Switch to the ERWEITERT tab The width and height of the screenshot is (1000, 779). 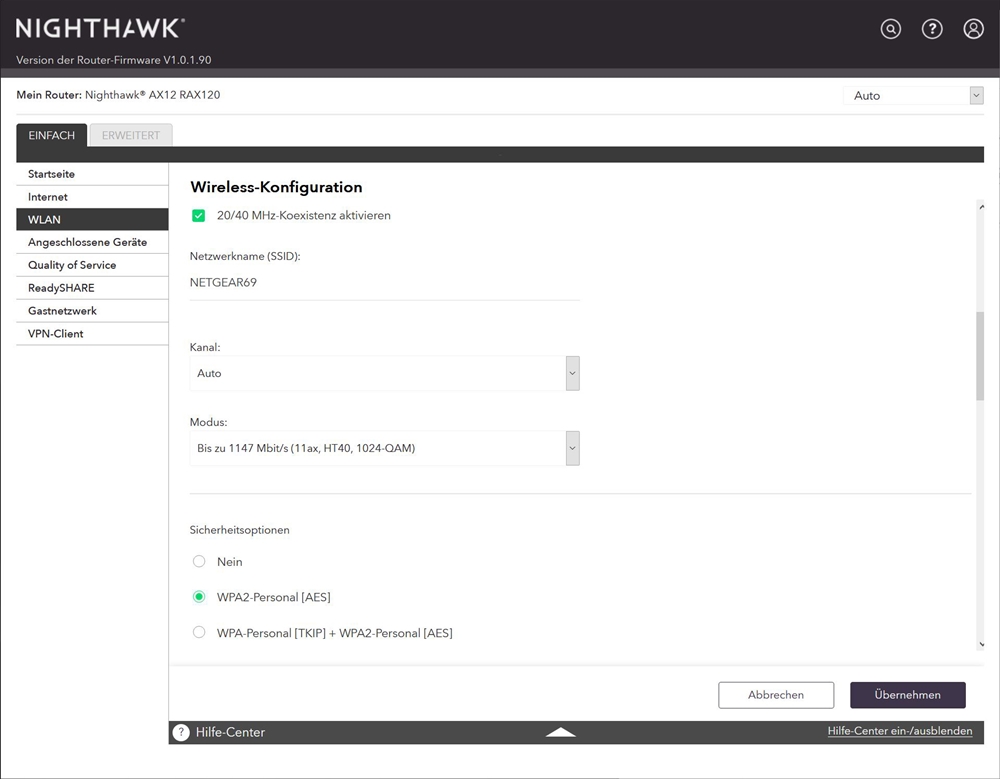tap(131, 136)
